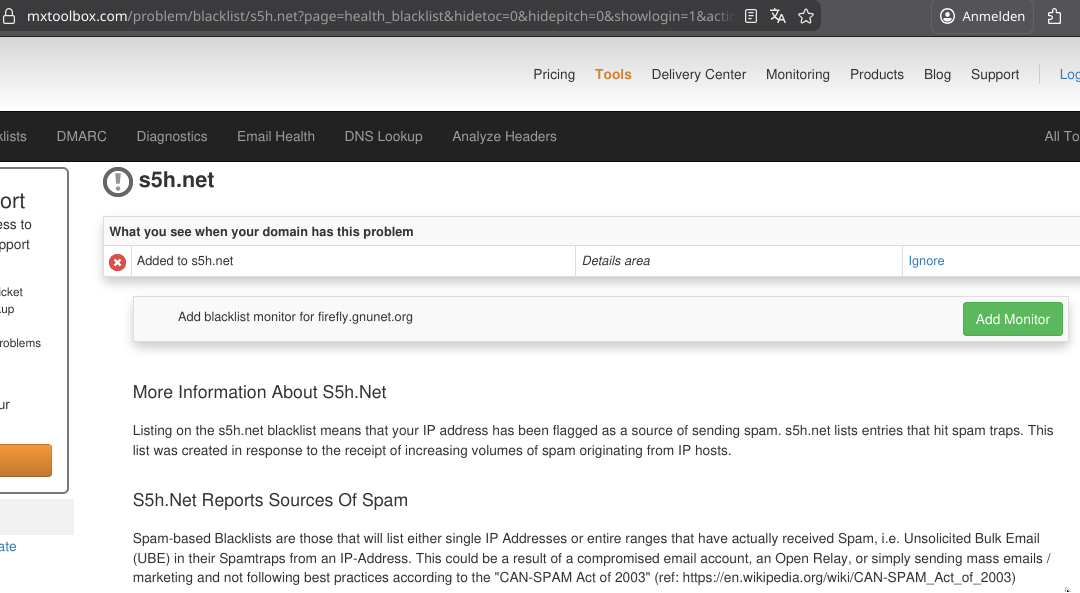Click the translate page icon

point(778,16)
